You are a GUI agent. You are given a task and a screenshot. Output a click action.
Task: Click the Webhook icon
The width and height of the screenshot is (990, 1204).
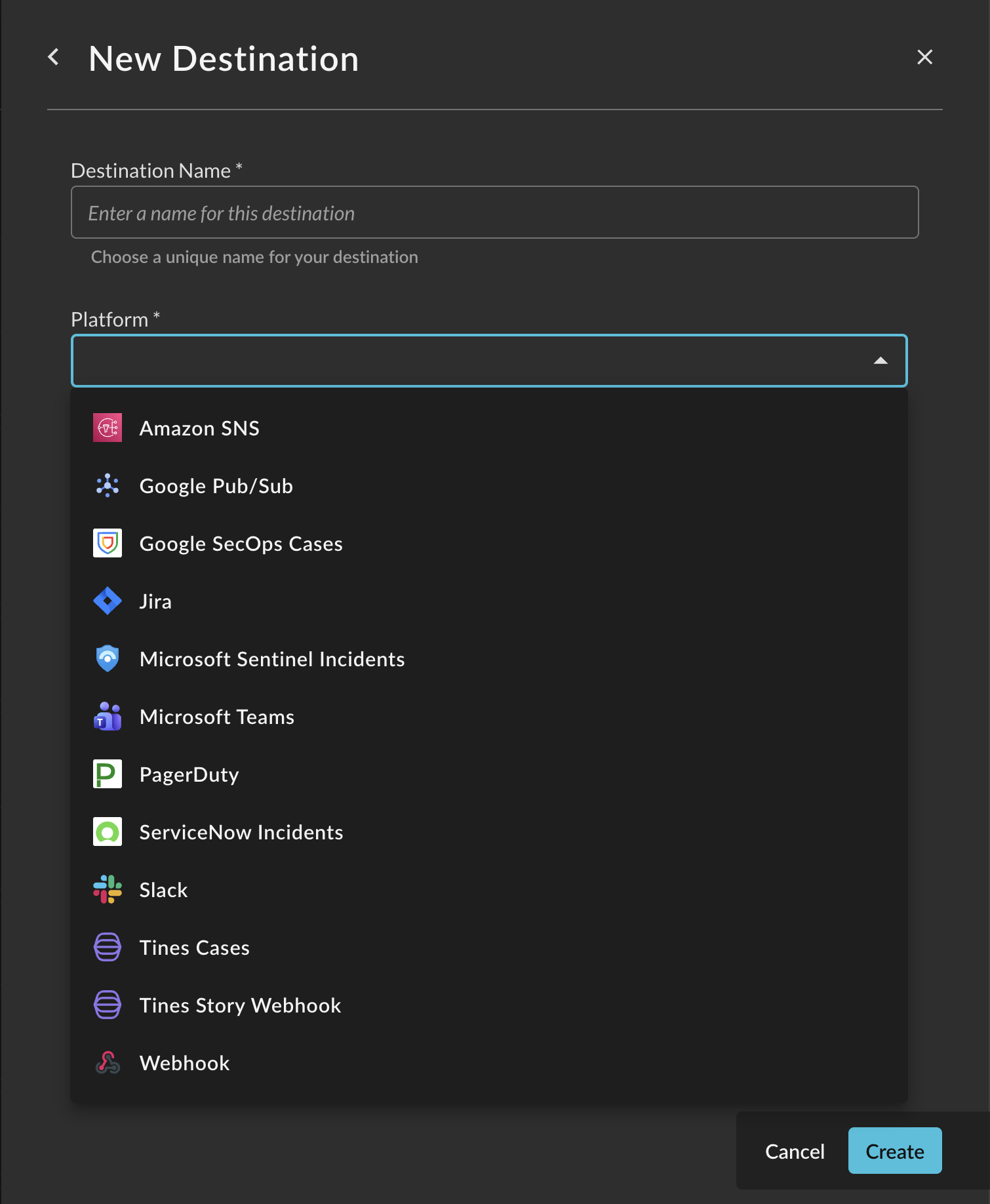pyautogui.click(x=108, y=1063)
